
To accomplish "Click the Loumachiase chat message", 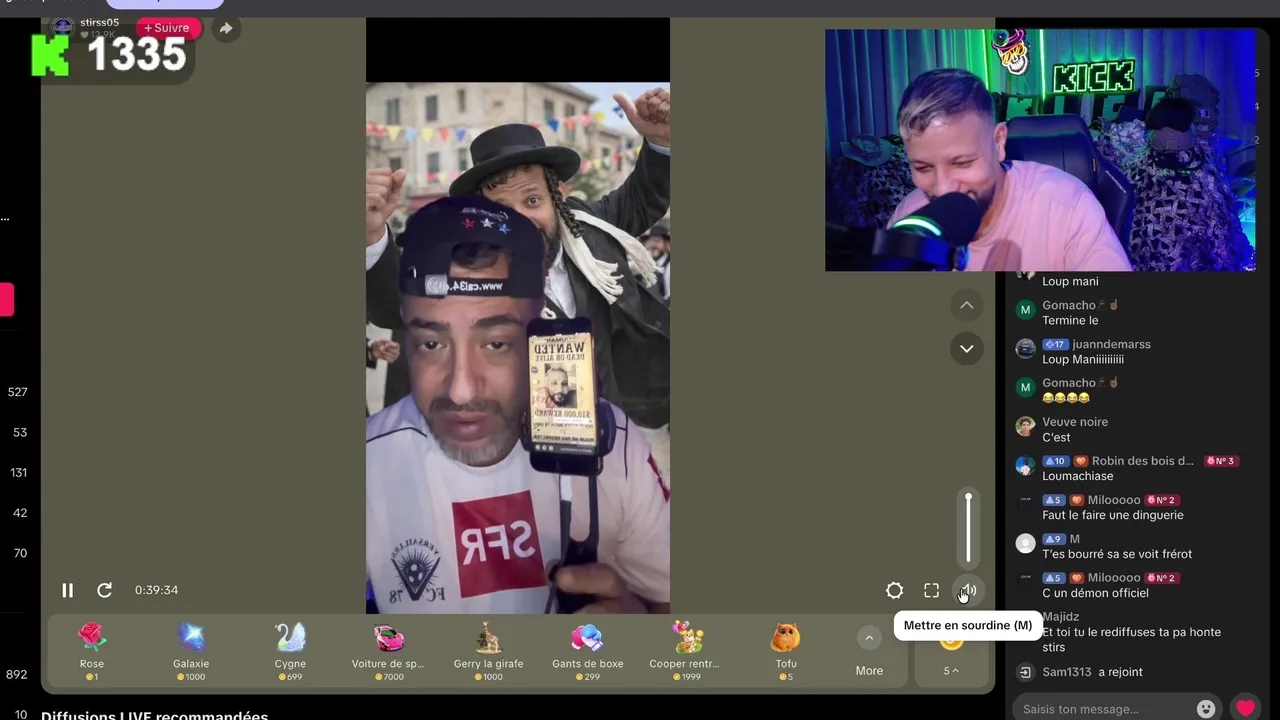I will 1077,476.
